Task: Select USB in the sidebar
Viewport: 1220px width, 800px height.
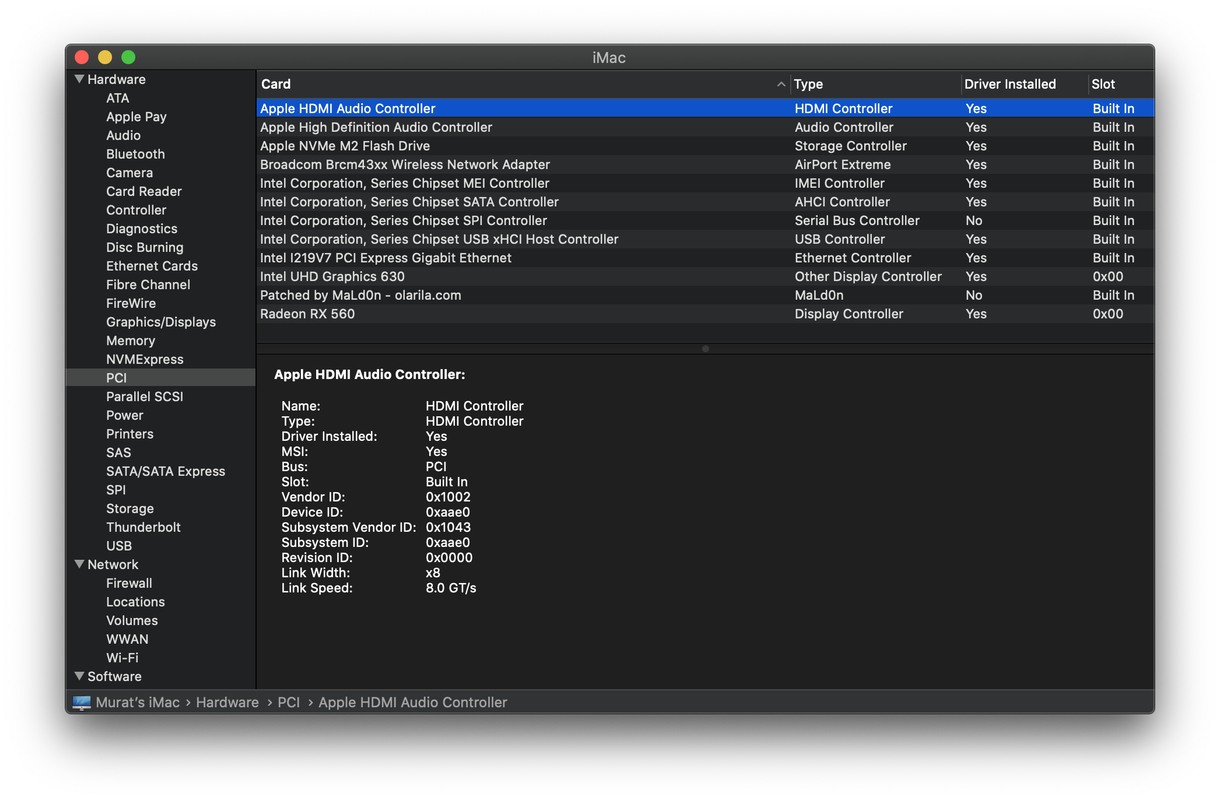Action: (119, 546)
